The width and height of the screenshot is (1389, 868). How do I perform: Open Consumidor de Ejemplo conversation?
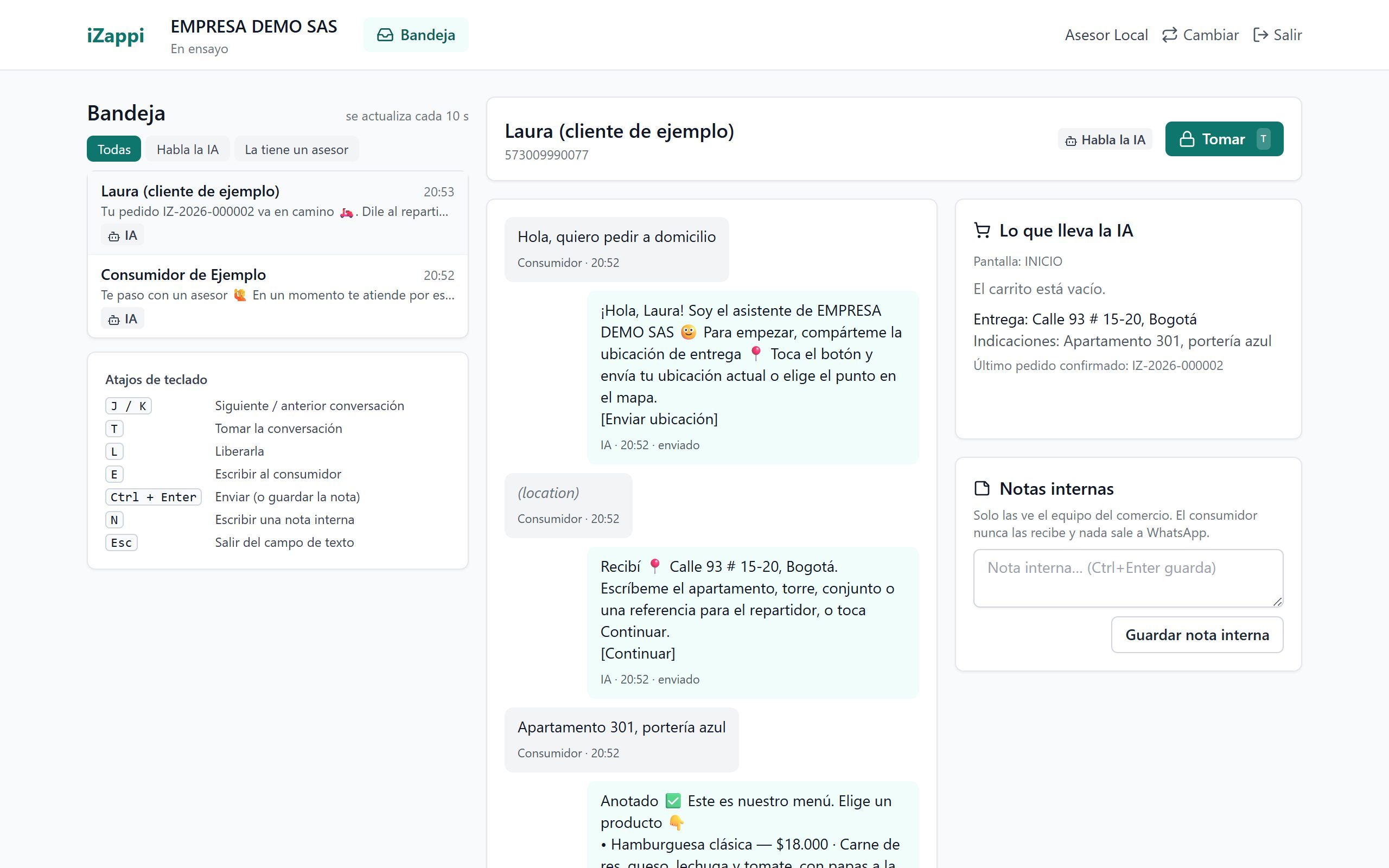tap(278, 296)
